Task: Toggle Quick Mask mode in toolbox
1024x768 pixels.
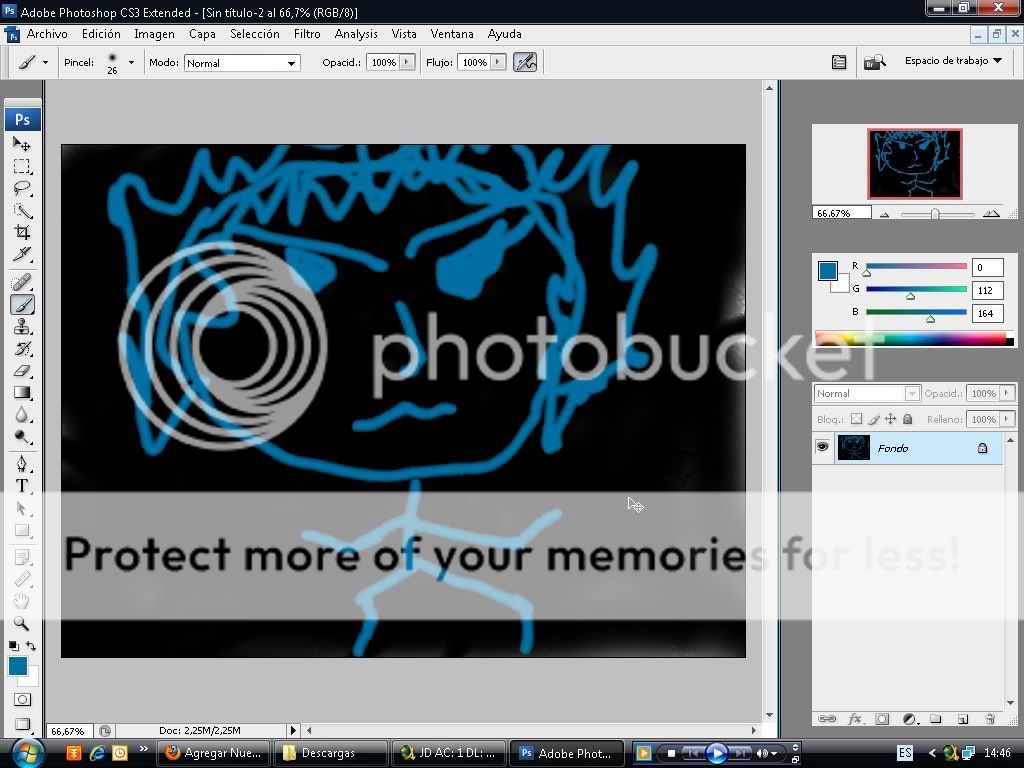Action: tap(22, 700)
